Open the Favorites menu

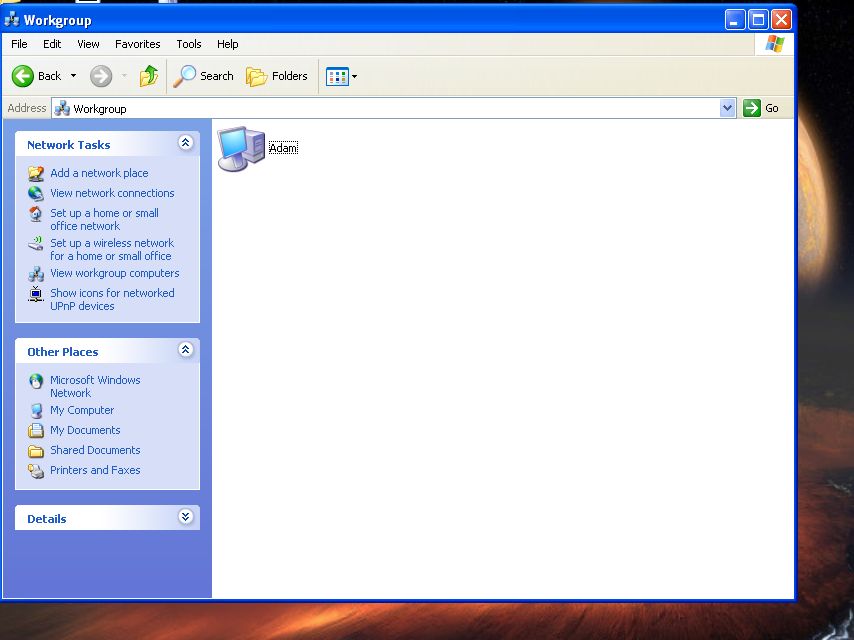pyautogui.click(x=137, y=44)
